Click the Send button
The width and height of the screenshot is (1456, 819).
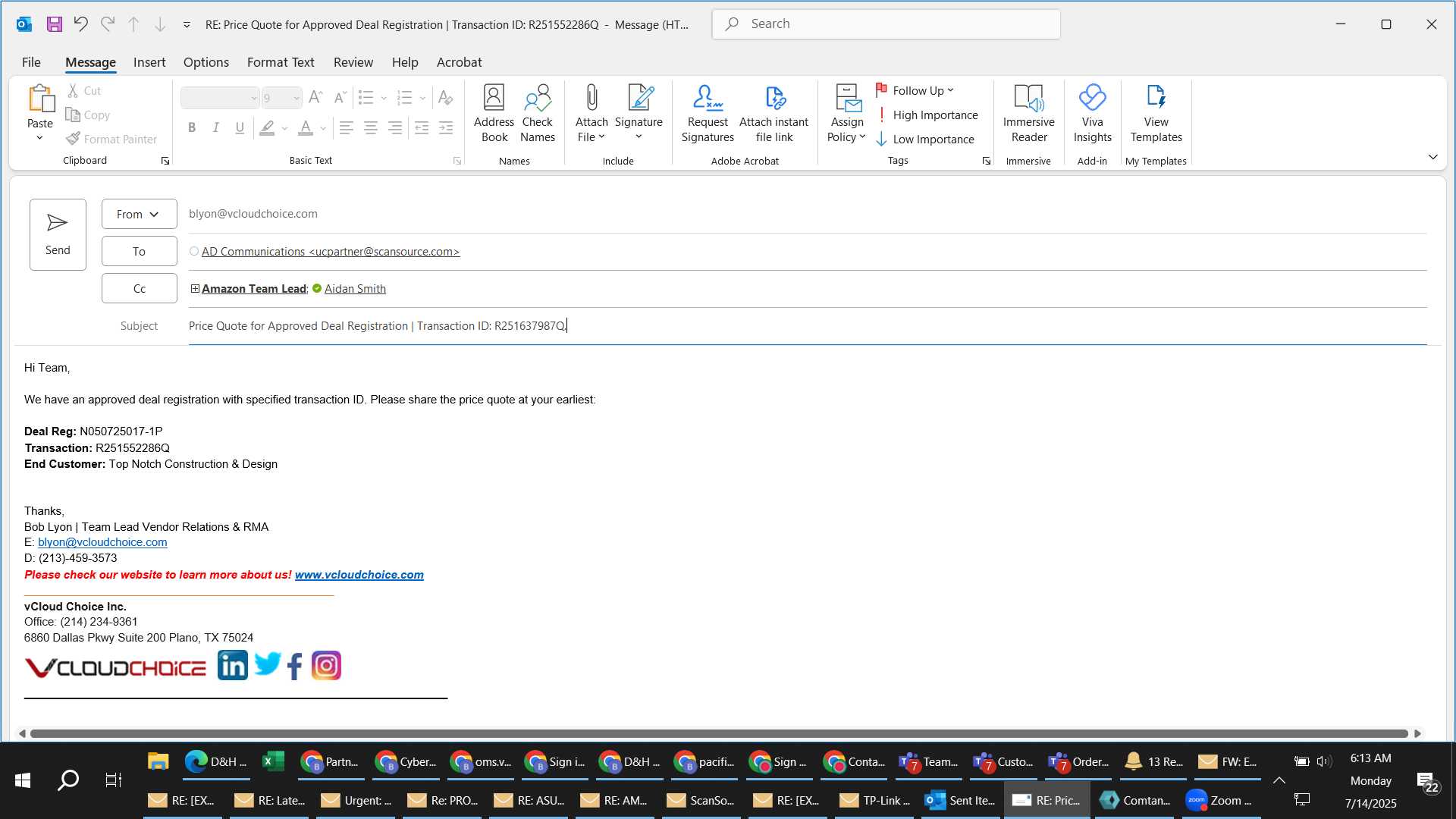click(58, 234)
